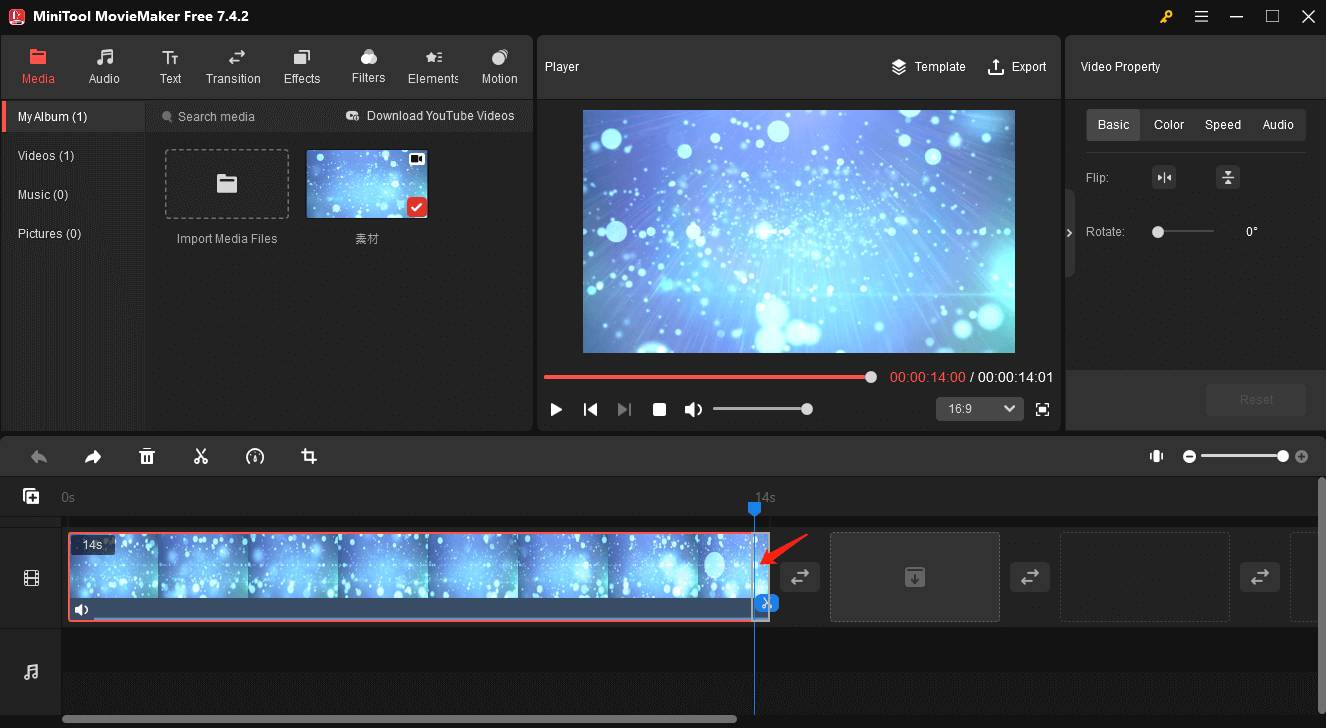Open Template library in Player

pyautogui.click(x=928, y=67)
